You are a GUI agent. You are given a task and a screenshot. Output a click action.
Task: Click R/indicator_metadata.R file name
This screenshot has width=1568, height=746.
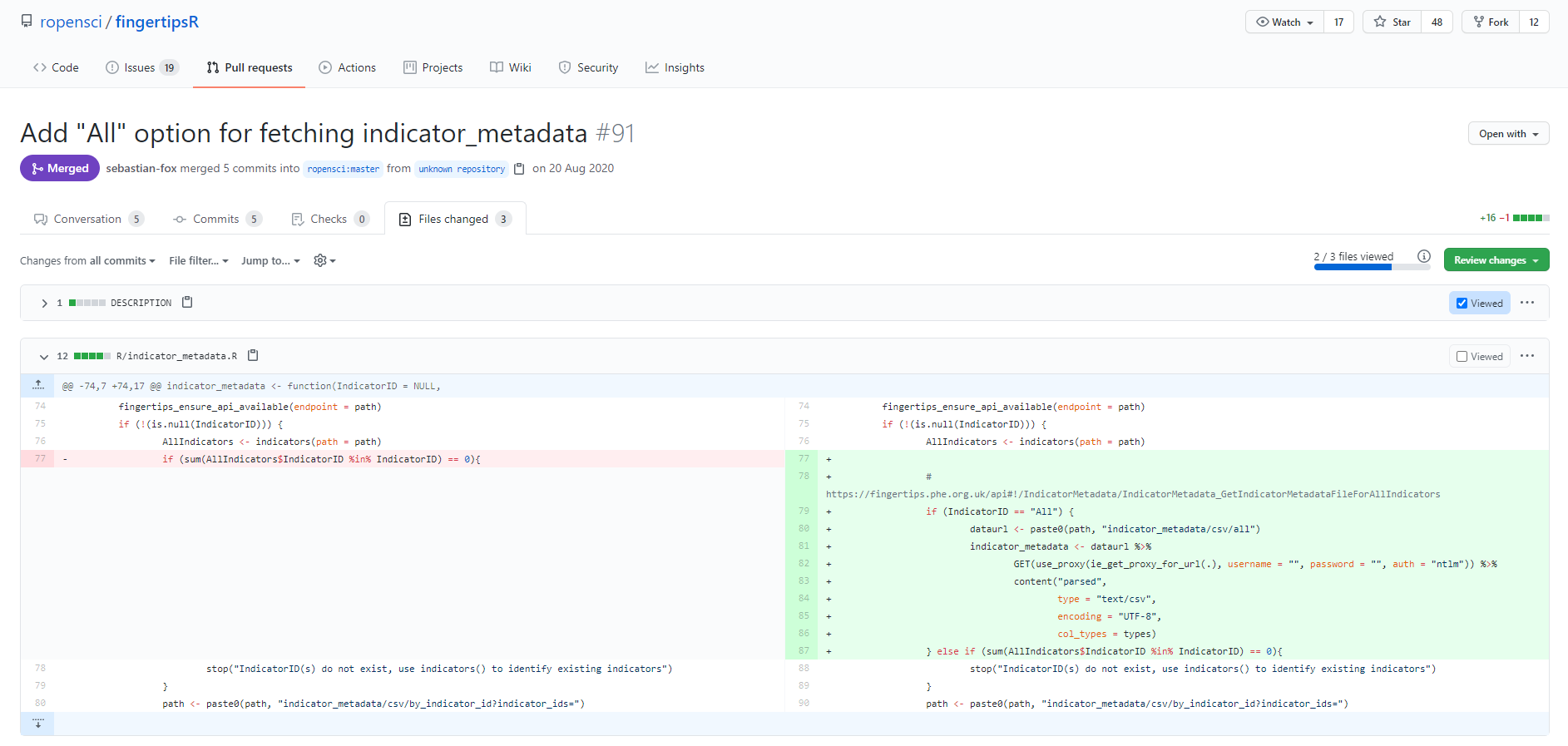176,356
